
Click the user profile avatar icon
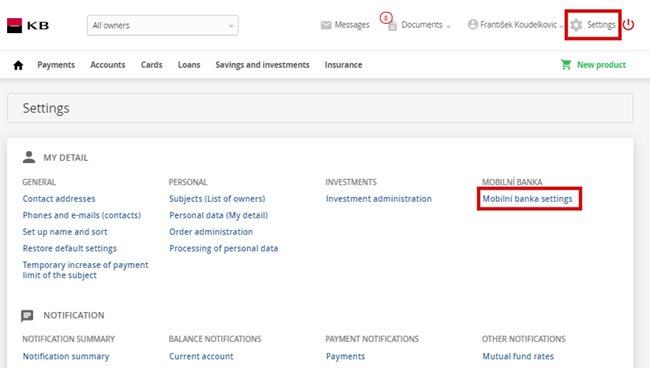click(473, 24)
